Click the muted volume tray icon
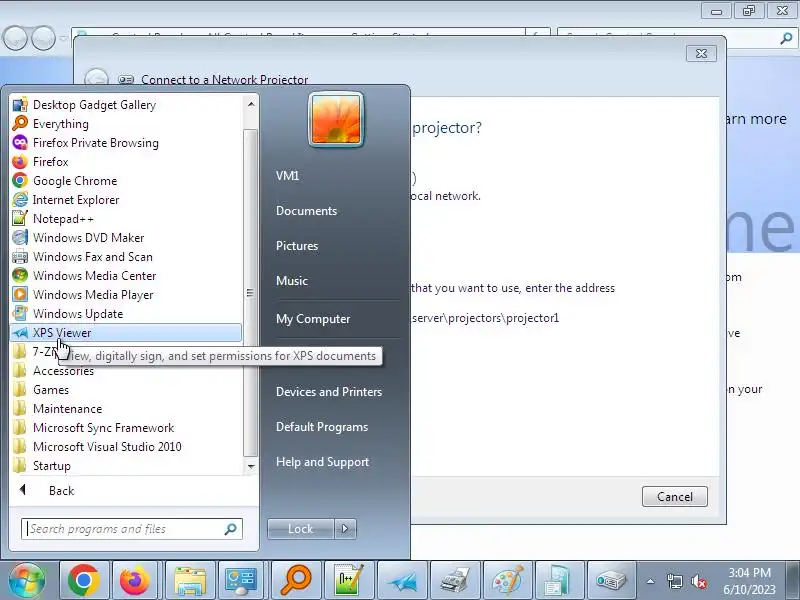The width and height of the screenshot is (800, 600). pos(698,581)
